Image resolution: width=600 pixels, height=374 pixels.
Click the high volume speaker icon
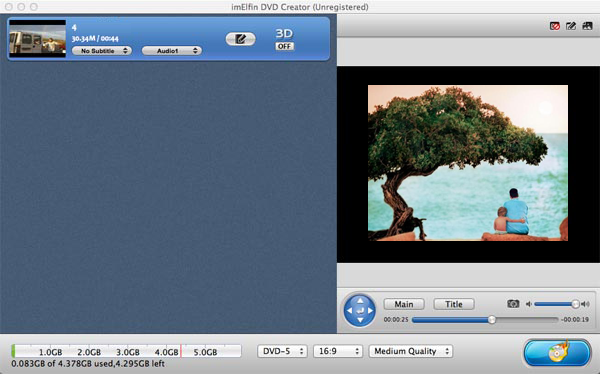point(585,304)
